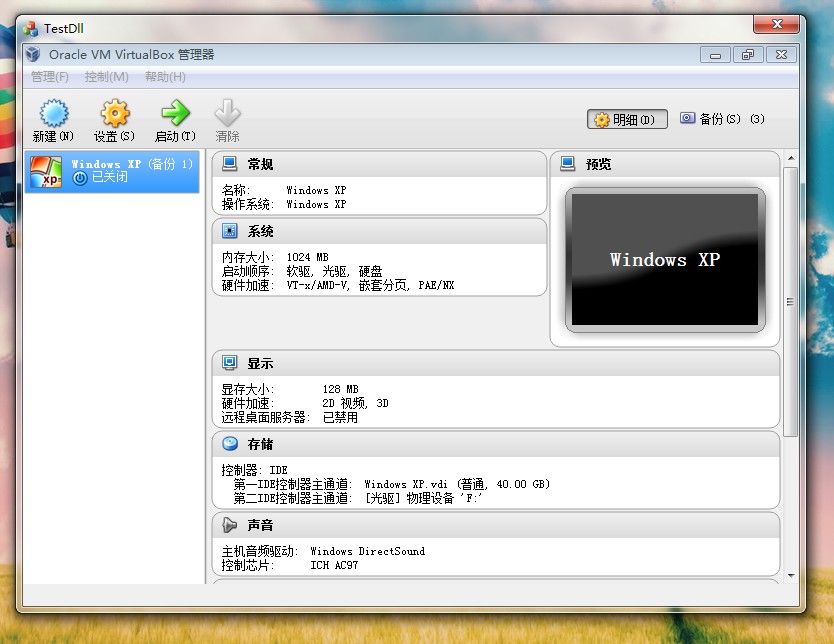Click the New (新建) machine icon

(54, 113)
